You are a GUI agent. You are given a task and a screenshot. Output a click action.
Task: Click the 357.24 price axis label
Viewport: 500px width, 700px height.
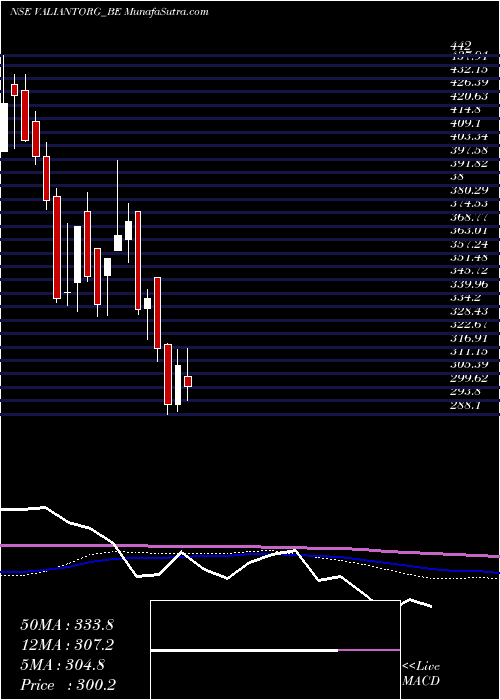tap(469, 244)
